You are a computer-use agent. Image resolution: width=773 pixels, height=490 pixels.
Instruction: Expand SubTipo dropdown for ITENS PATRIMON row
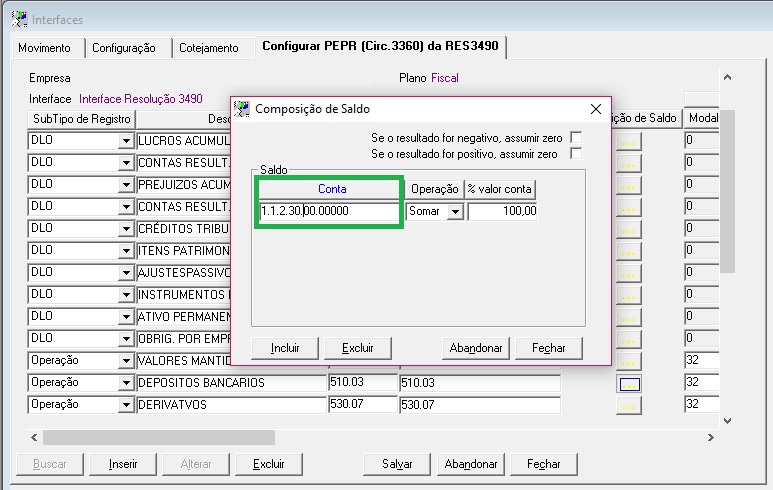point(126,251)
